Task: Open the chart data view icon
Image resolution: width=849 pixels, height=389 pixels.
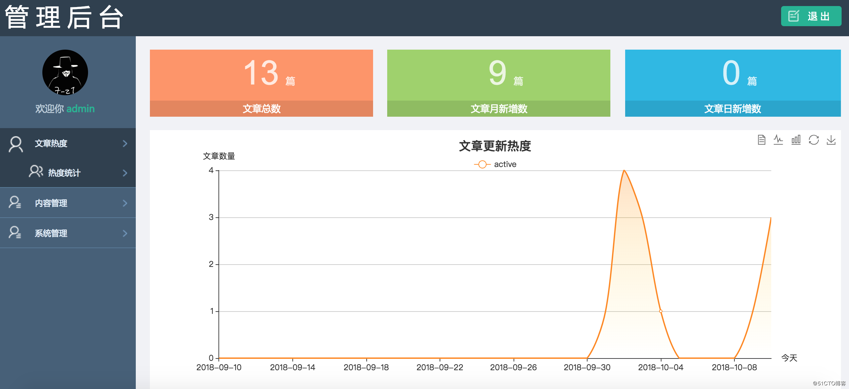Action: (761, 140)
